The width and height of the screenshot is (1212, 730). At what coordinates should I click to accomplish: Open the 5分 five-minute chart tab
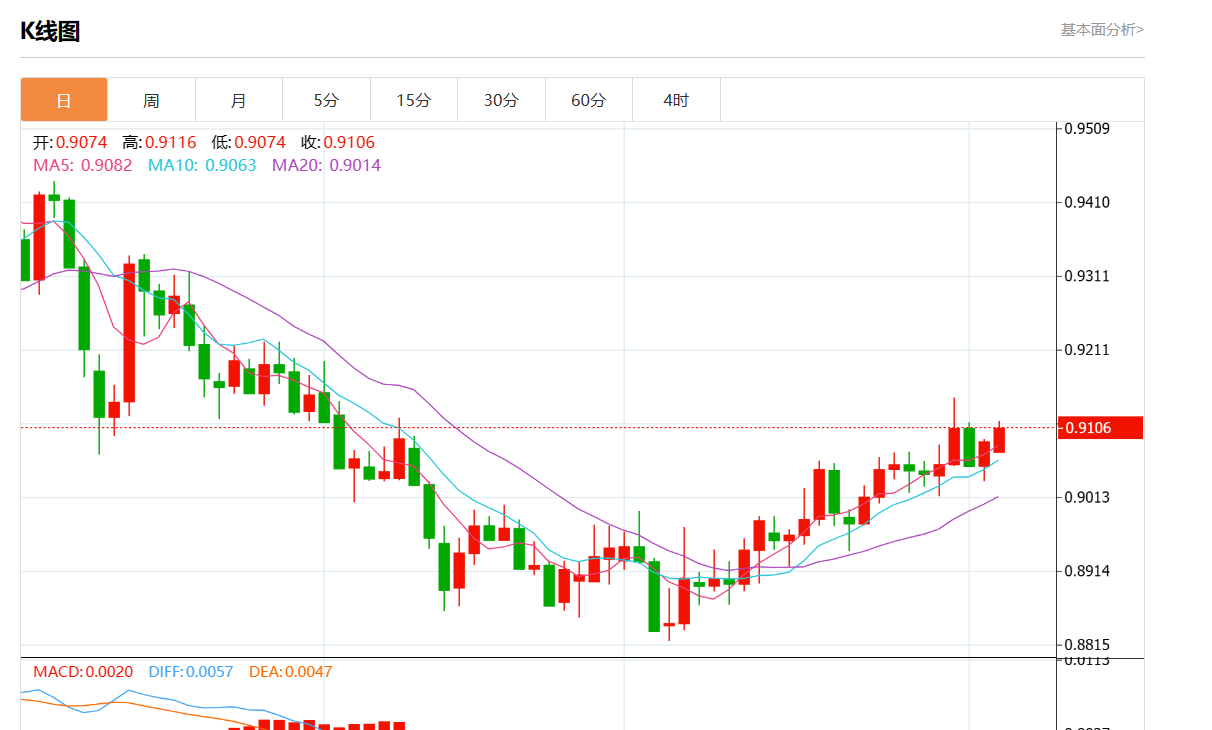326,100
